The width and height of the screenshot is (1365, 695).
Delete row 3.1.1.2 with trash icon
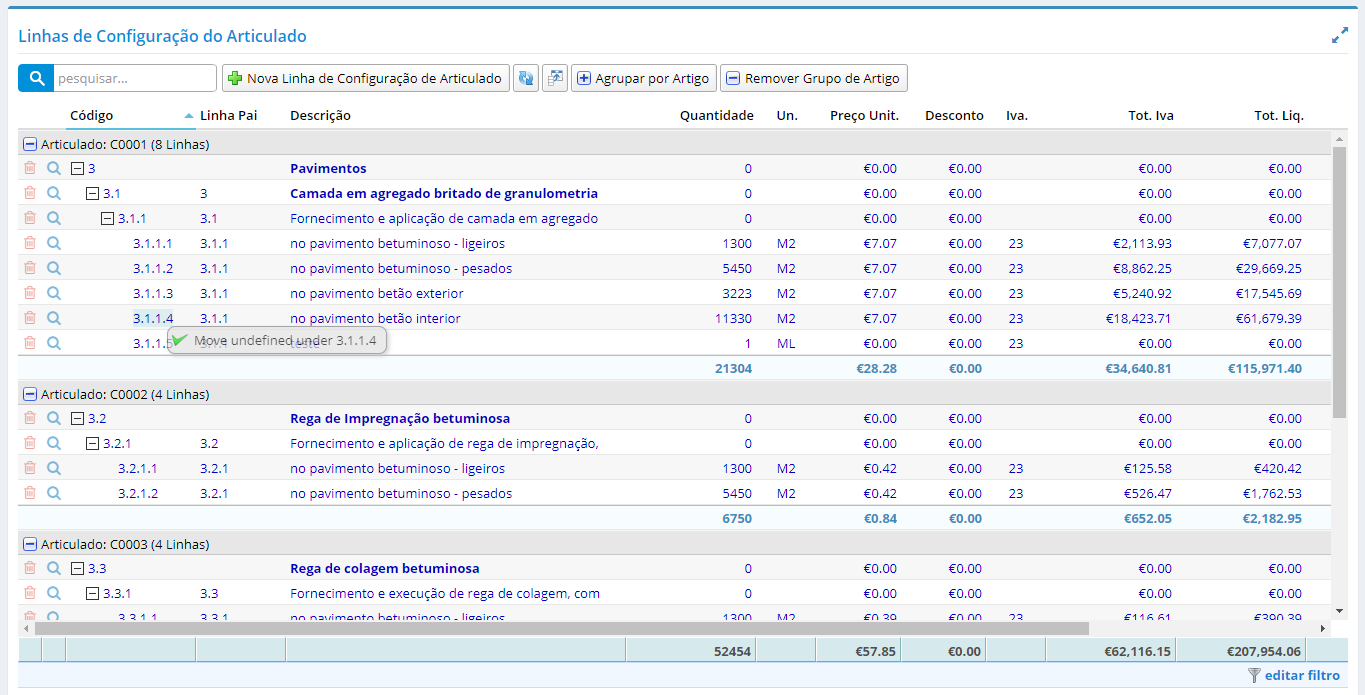point(30,268)
